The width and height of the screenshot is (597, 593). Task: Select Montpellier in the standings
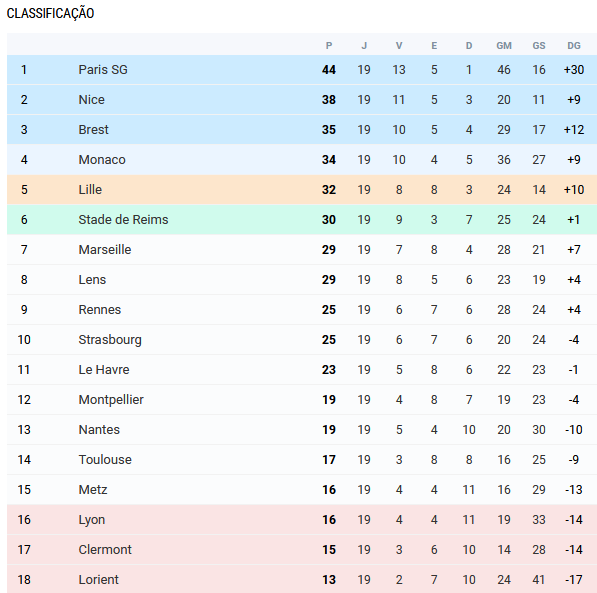click(111, 400)
